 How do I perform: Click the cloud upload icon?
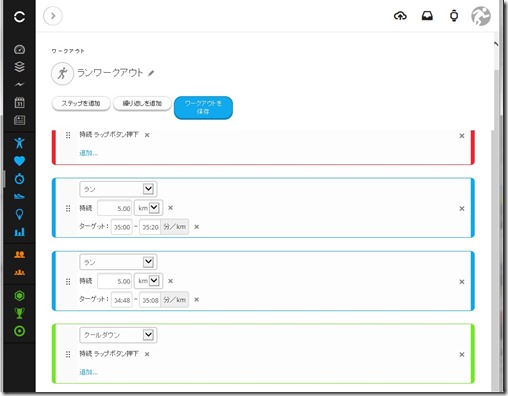click(x=400, y=16)
